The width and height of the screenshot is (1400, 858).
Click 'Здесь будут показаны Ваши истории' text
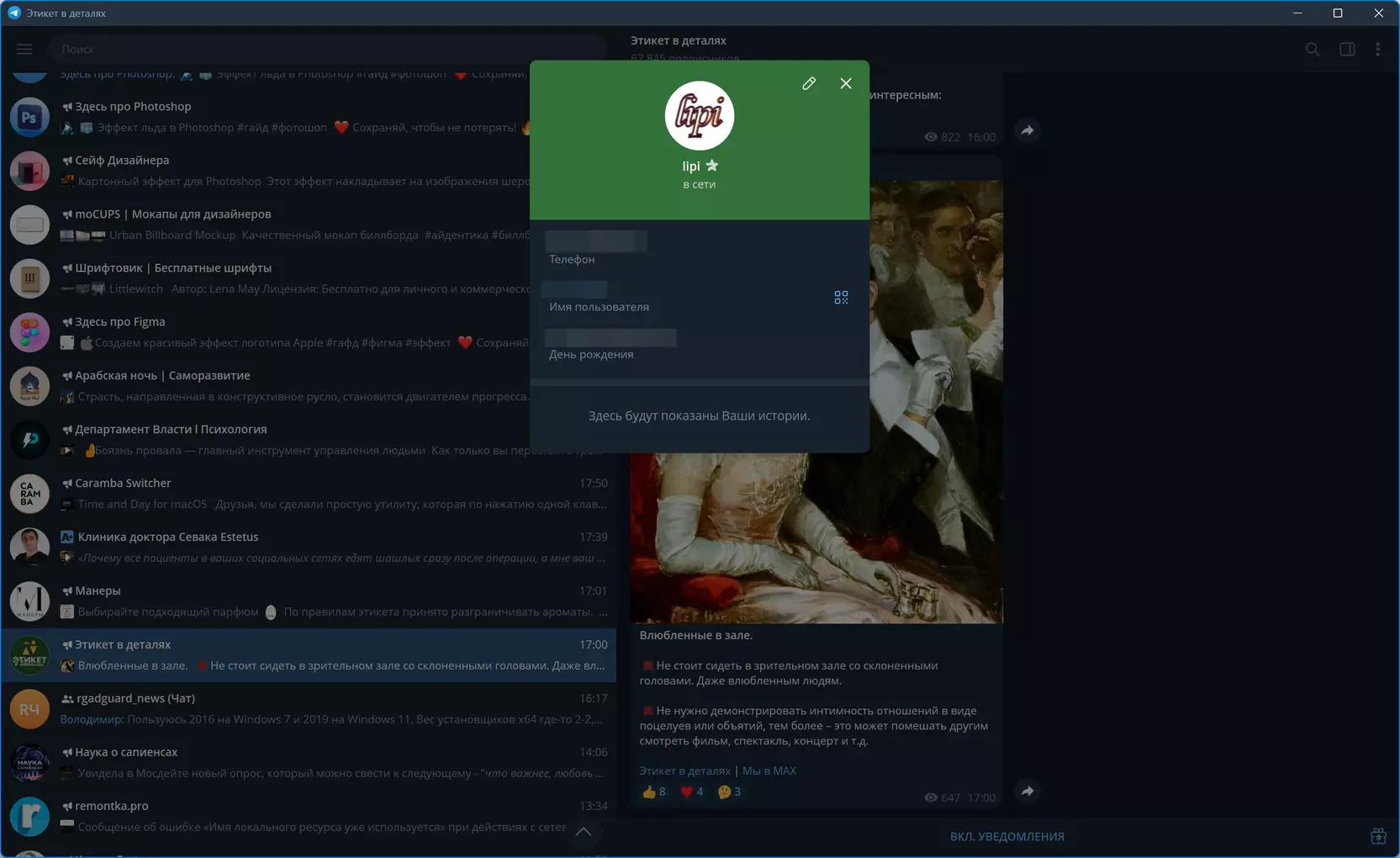click(x=700, y=416)
